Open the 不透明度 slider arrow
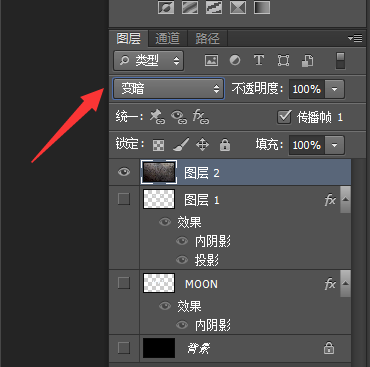Screen dimensions: 370x367 (x=334, y=89)
